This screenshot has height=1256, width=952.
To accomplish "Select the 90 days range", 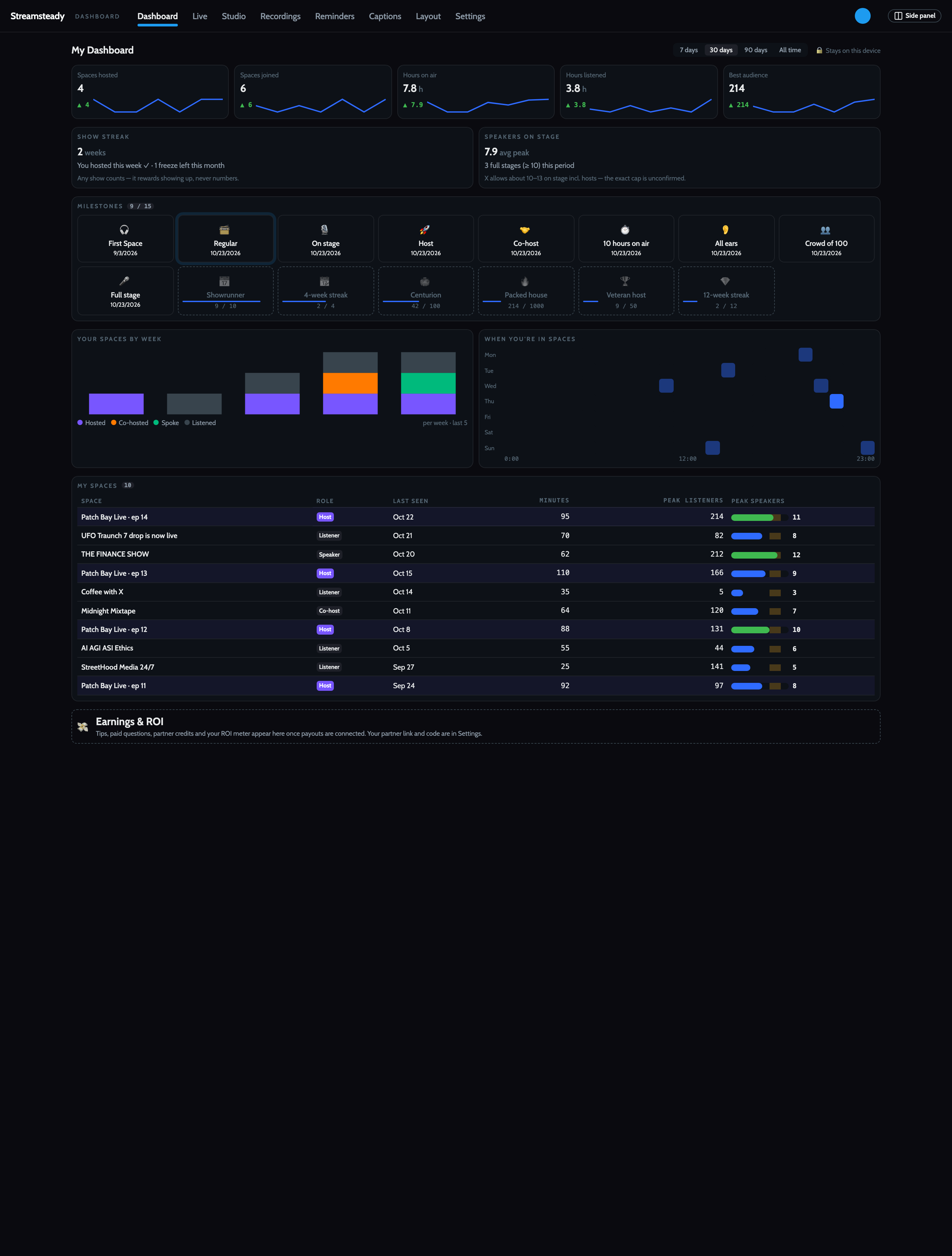I will [x=755, y=50].
